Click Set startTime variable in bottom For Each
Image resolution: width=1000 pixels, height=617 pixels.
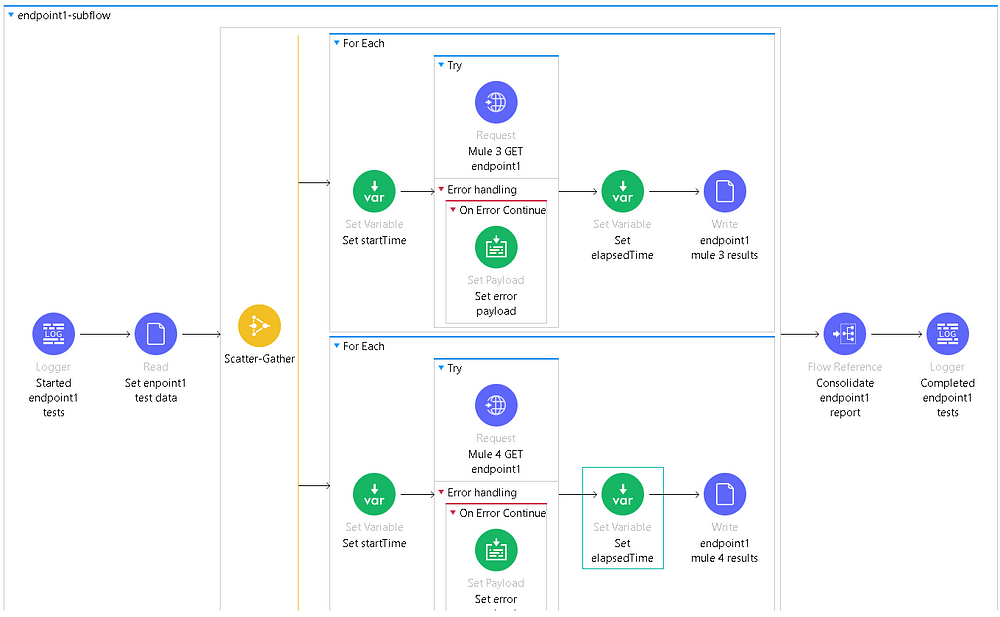pos(374,494)
